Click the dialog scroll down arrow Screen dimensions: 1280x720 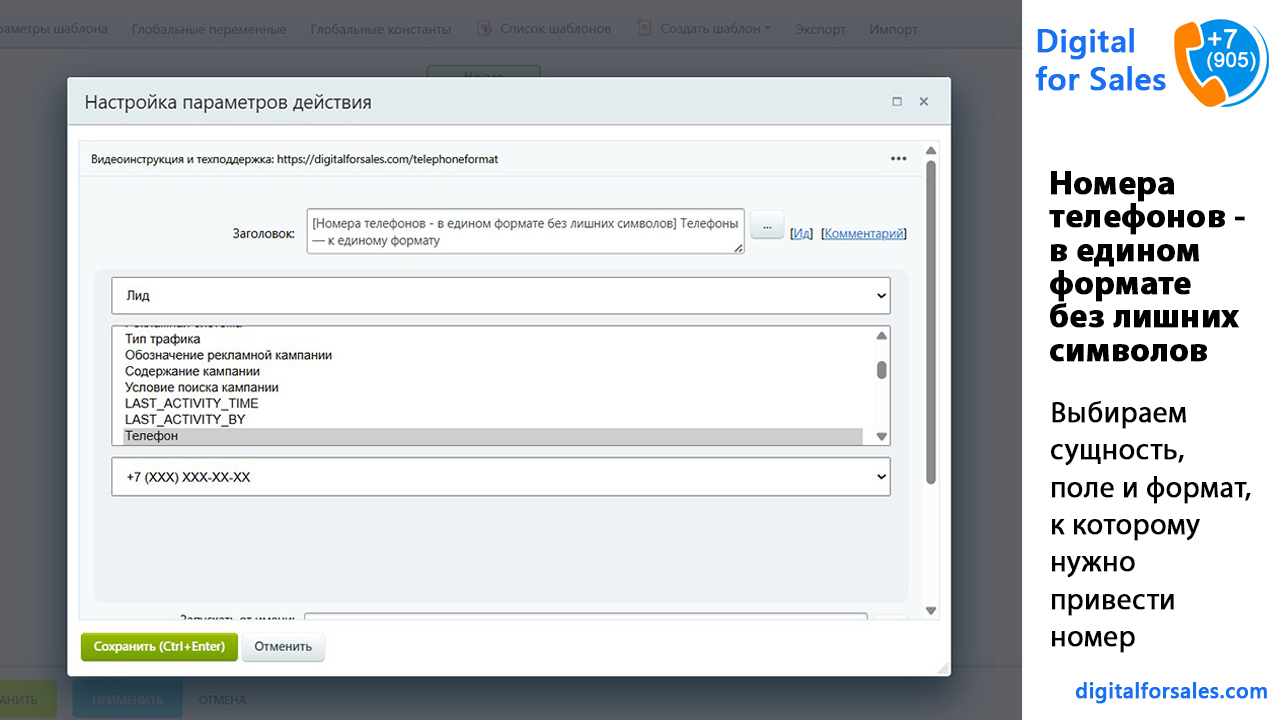[x=931, y=611]
